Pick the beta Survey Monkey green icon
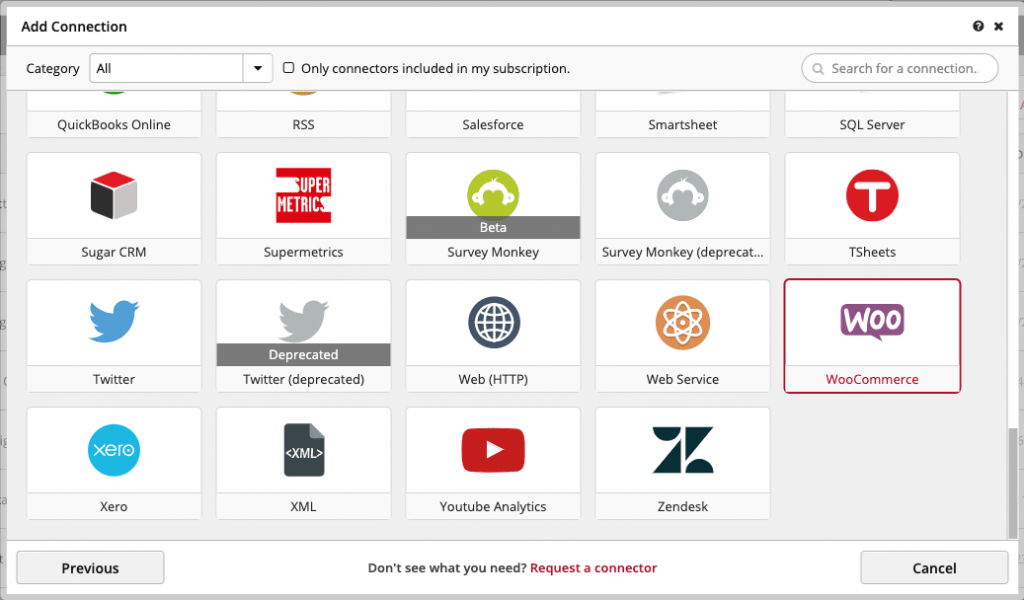This screenshot has height=600, width=1024. pyautogui.click(x=493, y=193)
